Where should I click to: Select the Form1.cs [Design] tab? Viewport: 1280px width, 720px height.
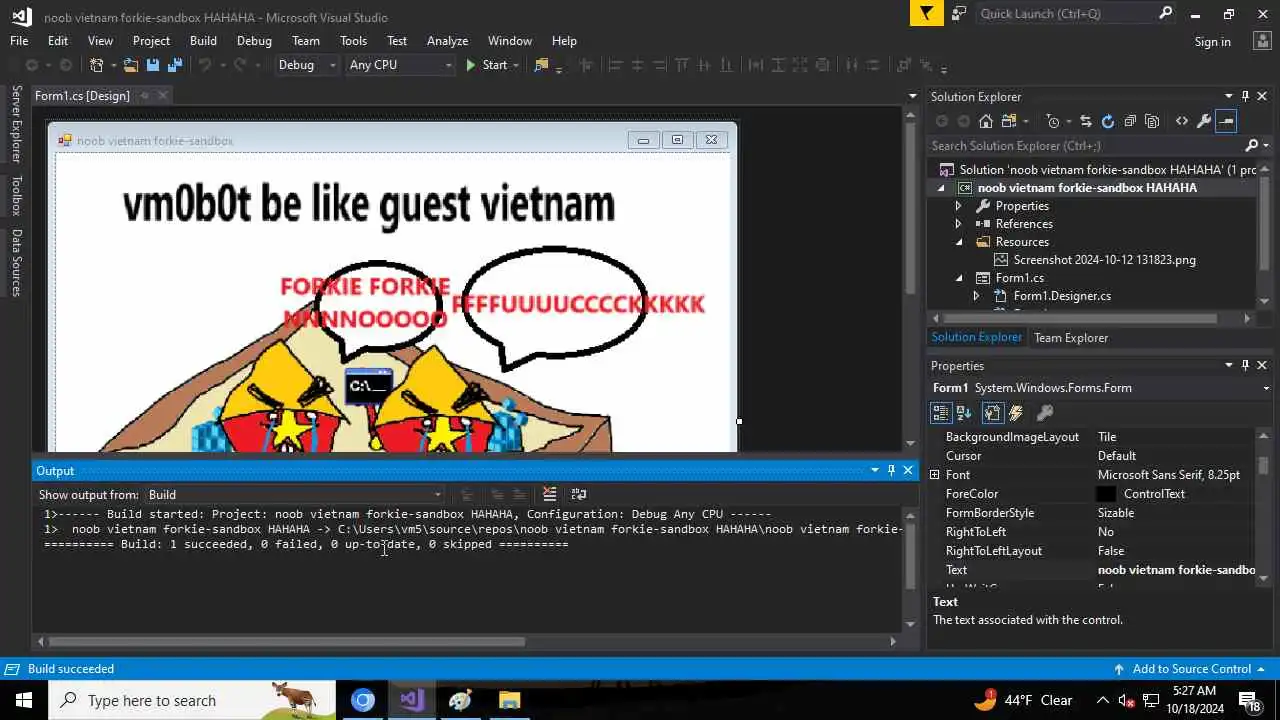point(82,96)
